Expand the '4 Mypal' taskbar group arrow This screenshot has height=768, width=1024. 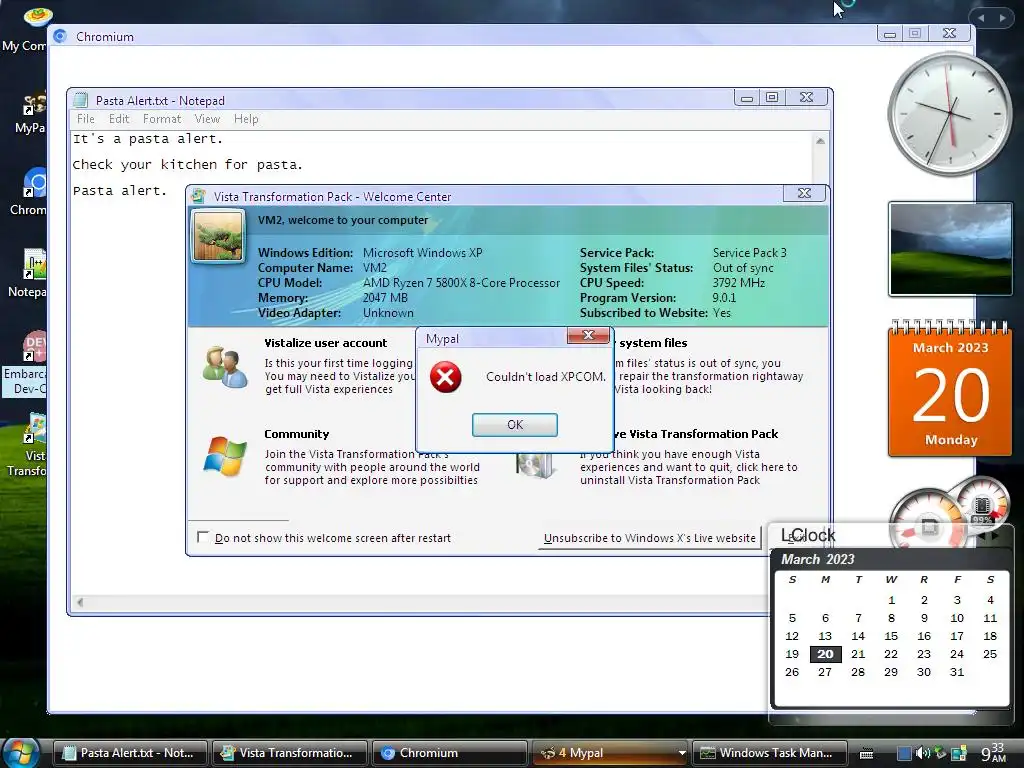(682, 753)
